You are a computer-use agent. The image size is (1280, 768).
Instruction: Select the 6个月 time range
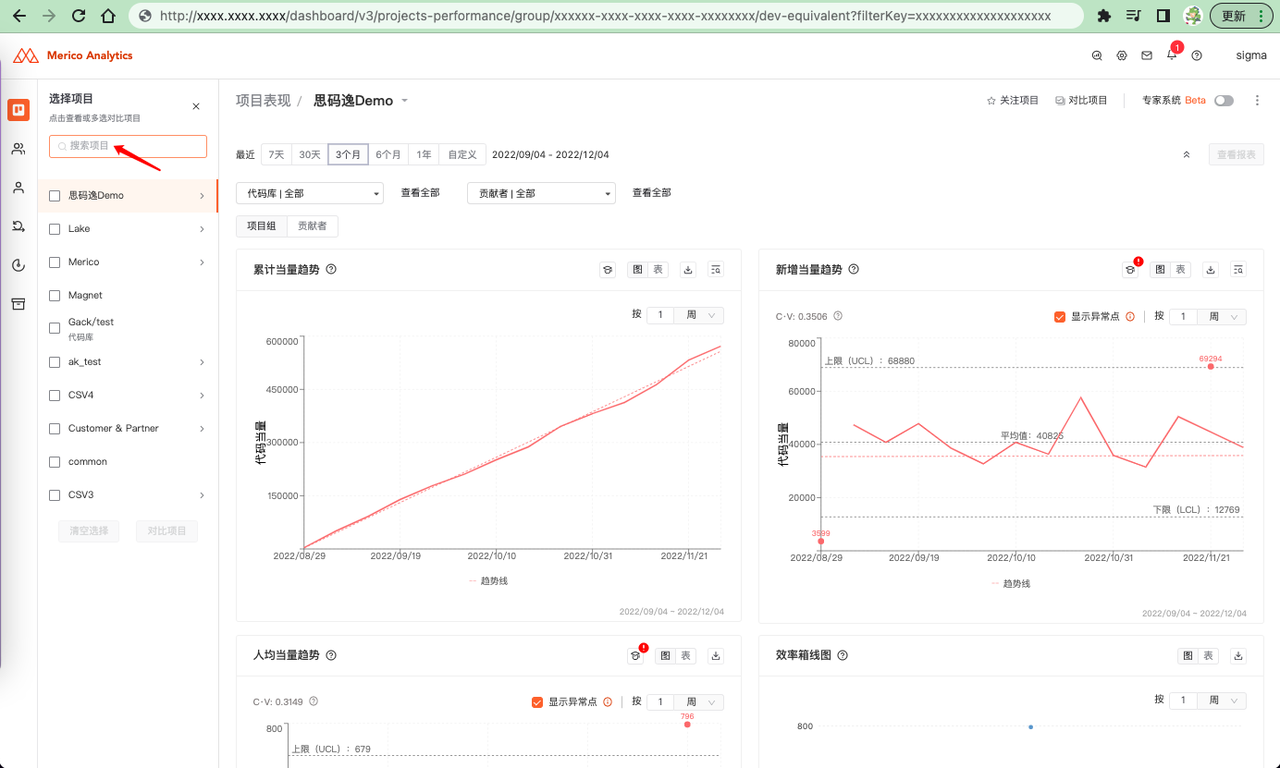click(388, 155)
